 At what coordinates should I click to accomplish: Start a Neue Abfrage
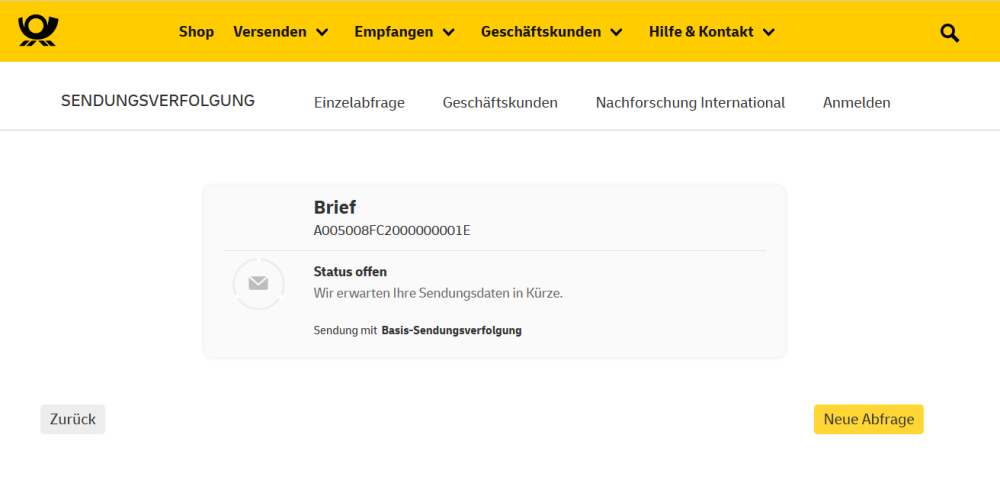868,419
